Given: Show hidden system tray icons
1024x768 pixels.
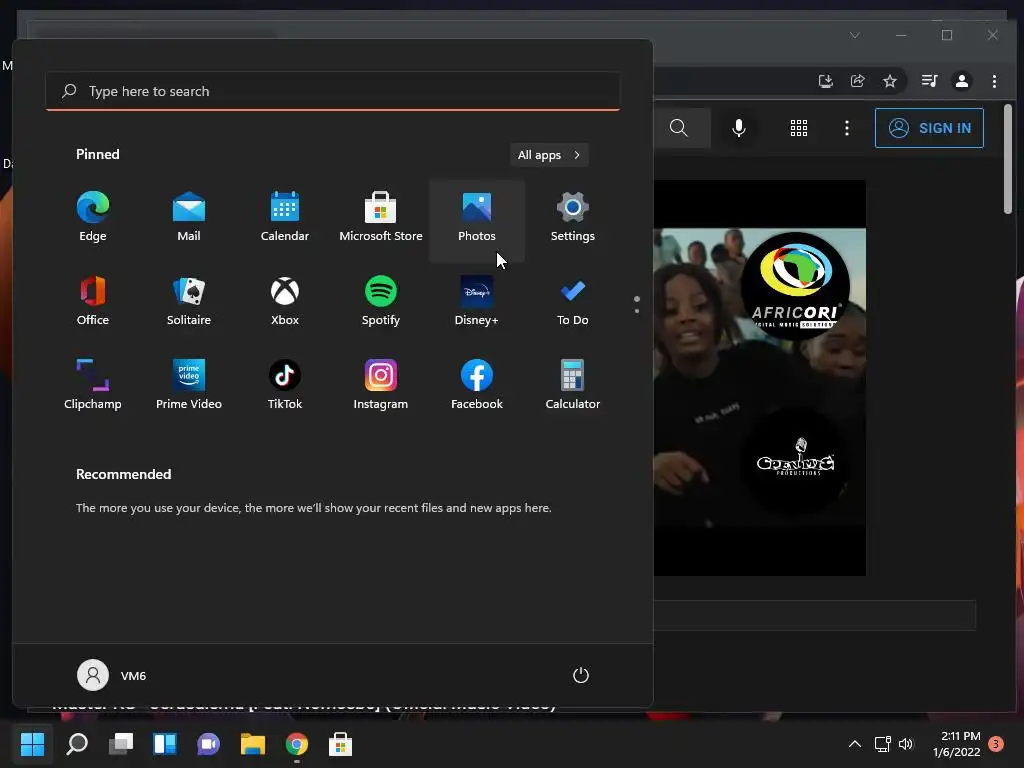Looking at the screenshot, I should click(854, 744).
